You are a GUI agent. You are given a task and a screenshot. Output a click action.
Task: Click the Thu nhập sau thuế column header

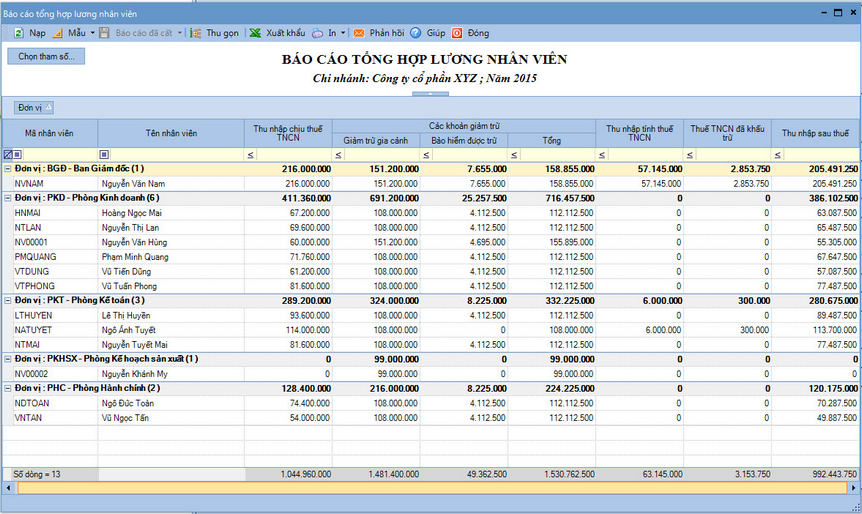(815, 133)
